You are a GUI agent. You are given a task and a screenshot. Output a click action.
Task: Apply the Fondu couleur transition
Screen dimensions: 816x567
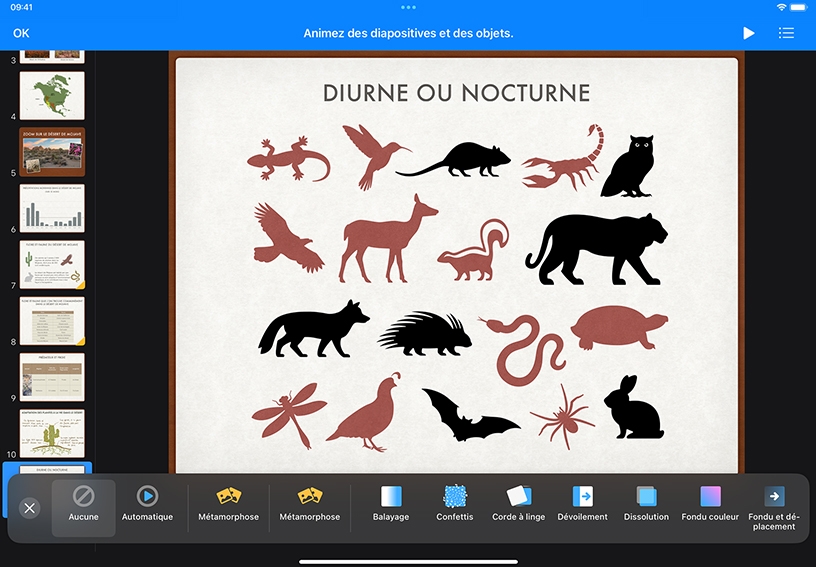(x=710, y=503)
